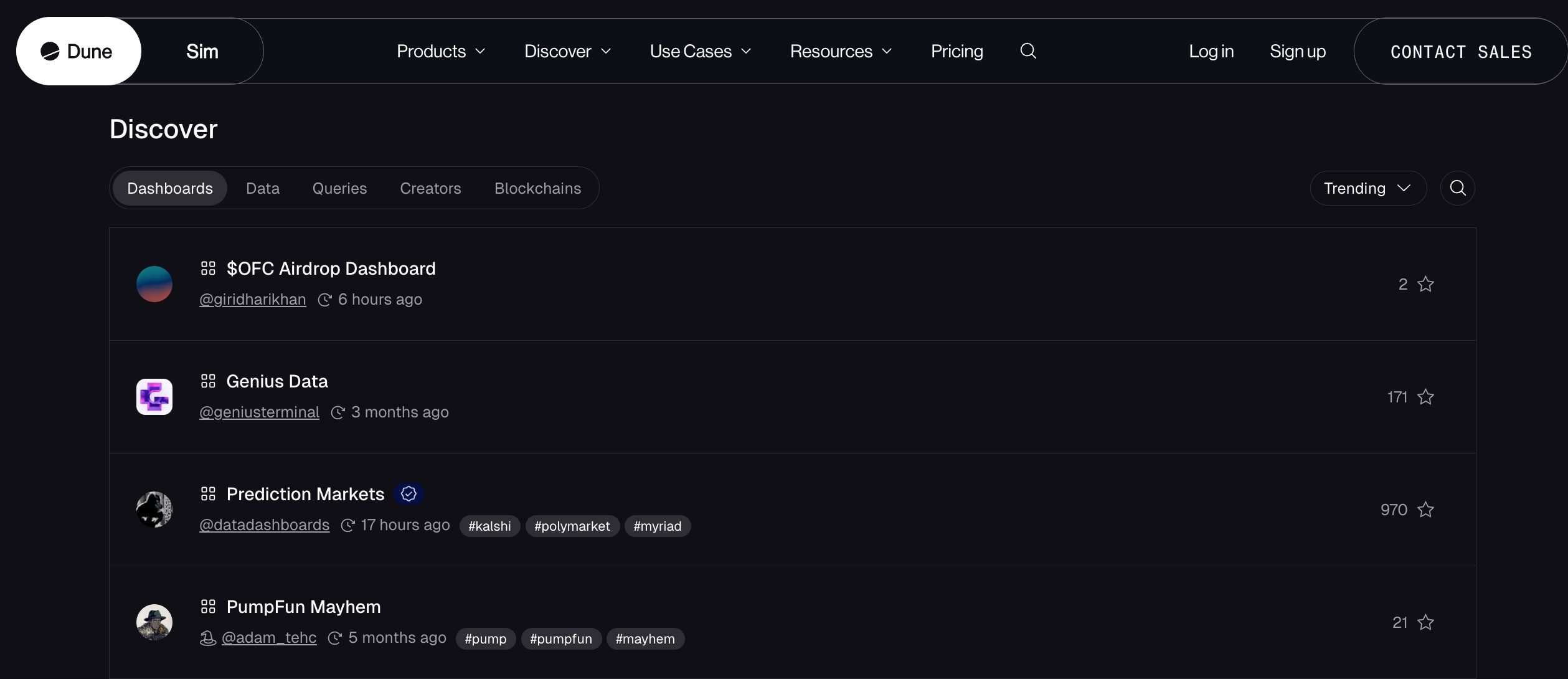The image size is (1568, 679).
Task: Filter by the #kalshi tag
Action: click(x=489, y=526)
